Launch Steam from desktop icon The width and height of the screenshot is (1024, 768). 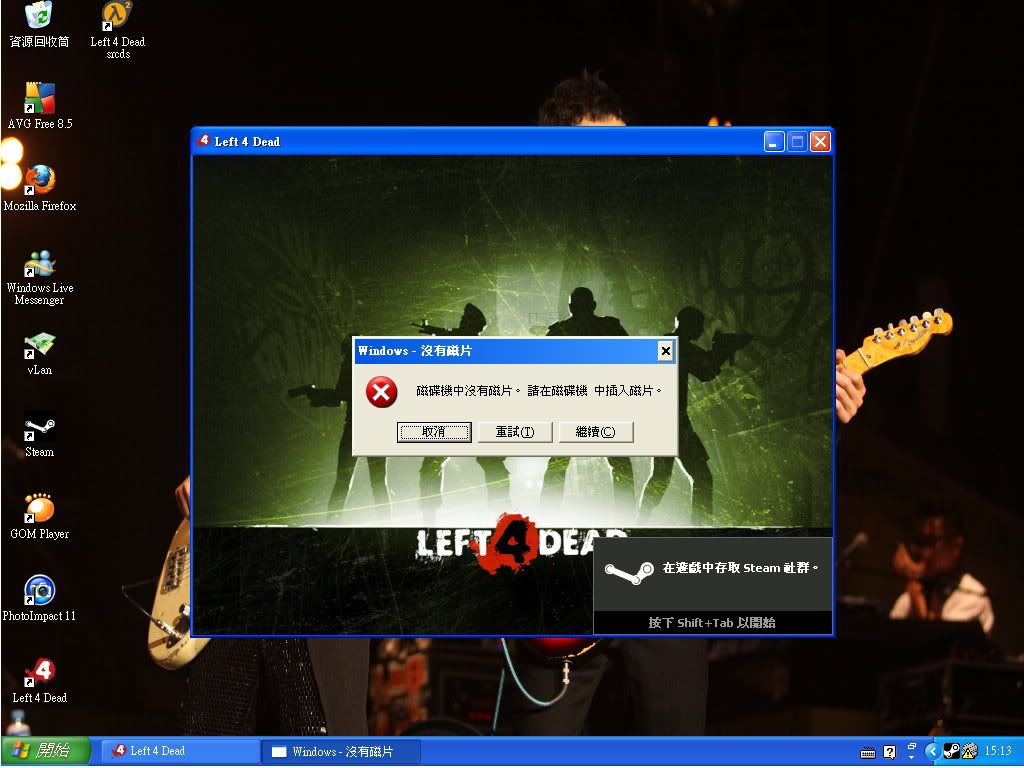click(x=39, y=428)
